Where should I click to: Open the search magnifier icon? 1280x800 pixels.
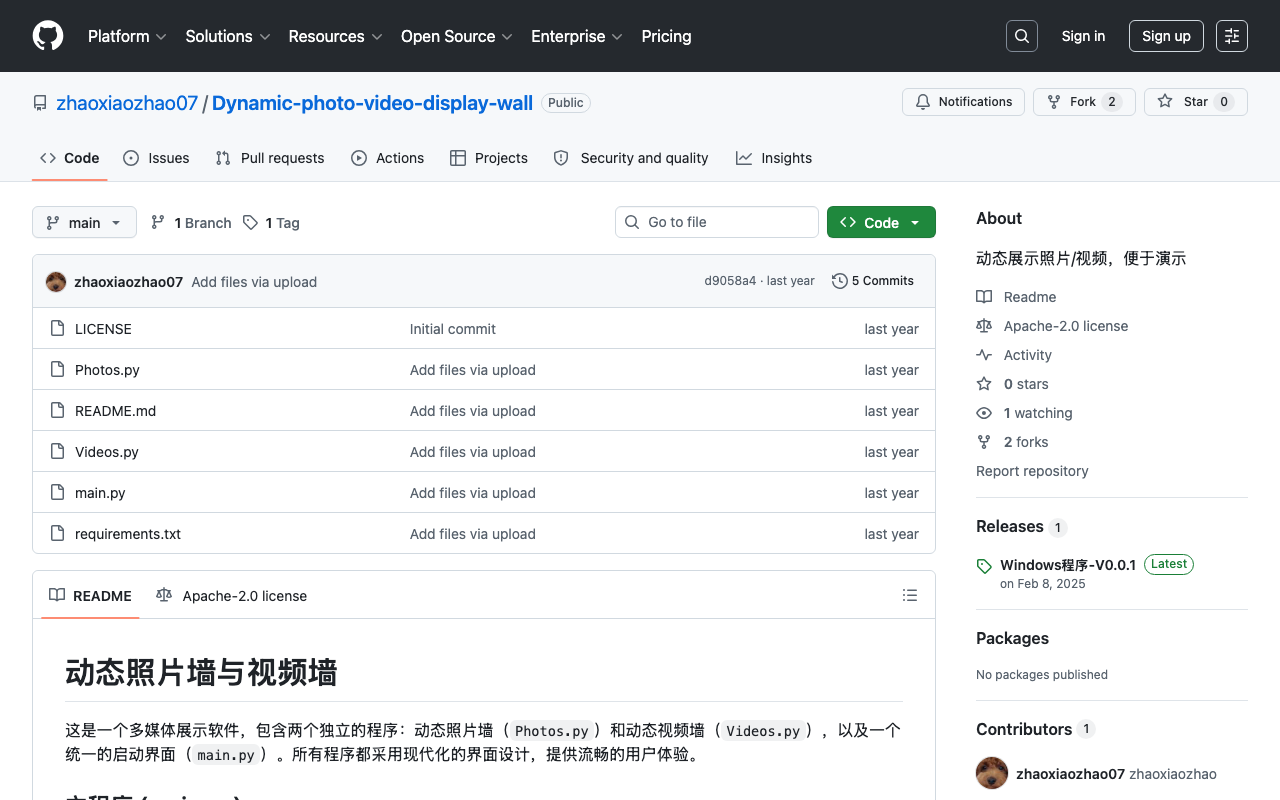1022,36
